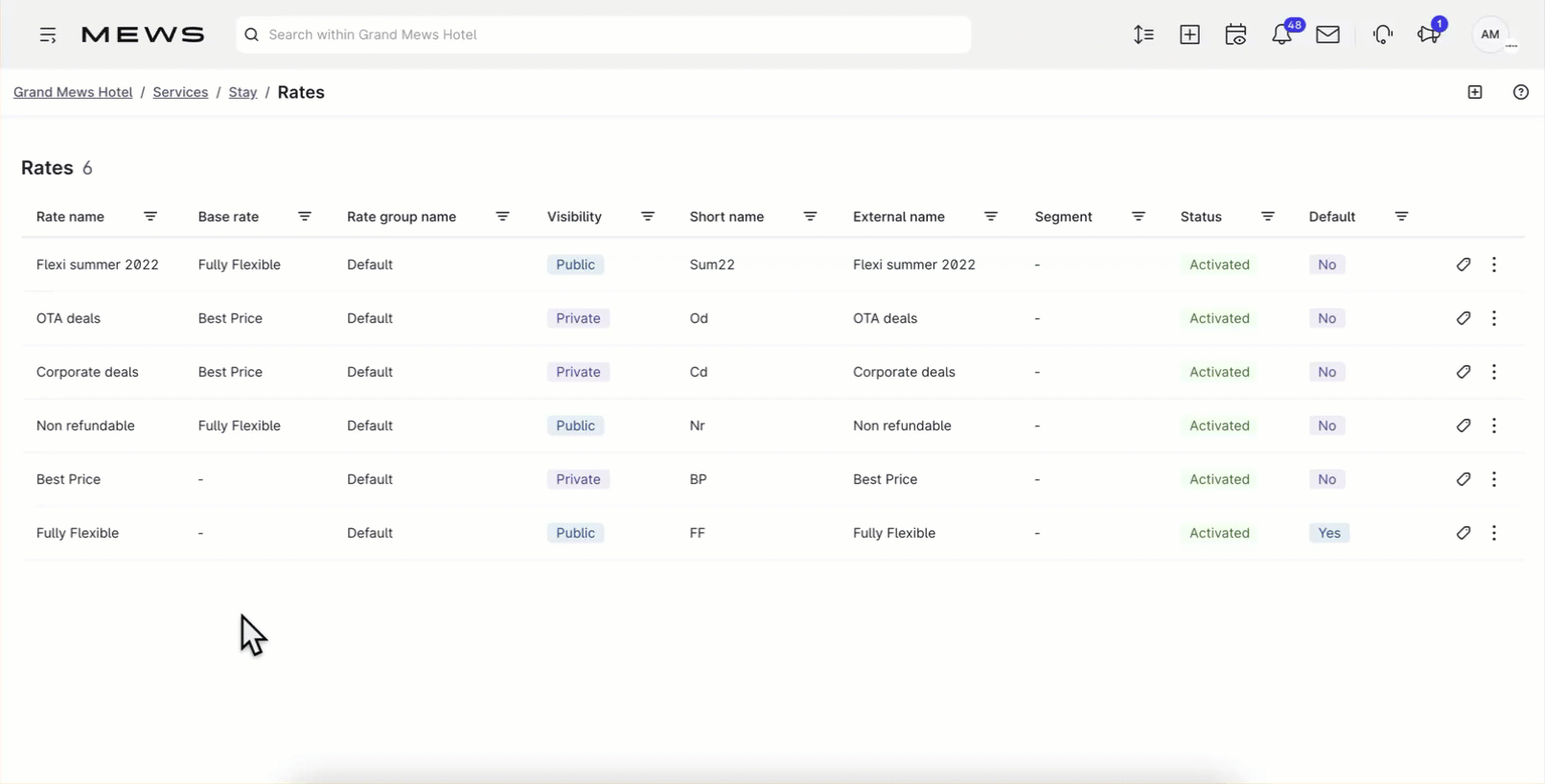
Task: Filter the Visibility column
Action: click(648, 217)
